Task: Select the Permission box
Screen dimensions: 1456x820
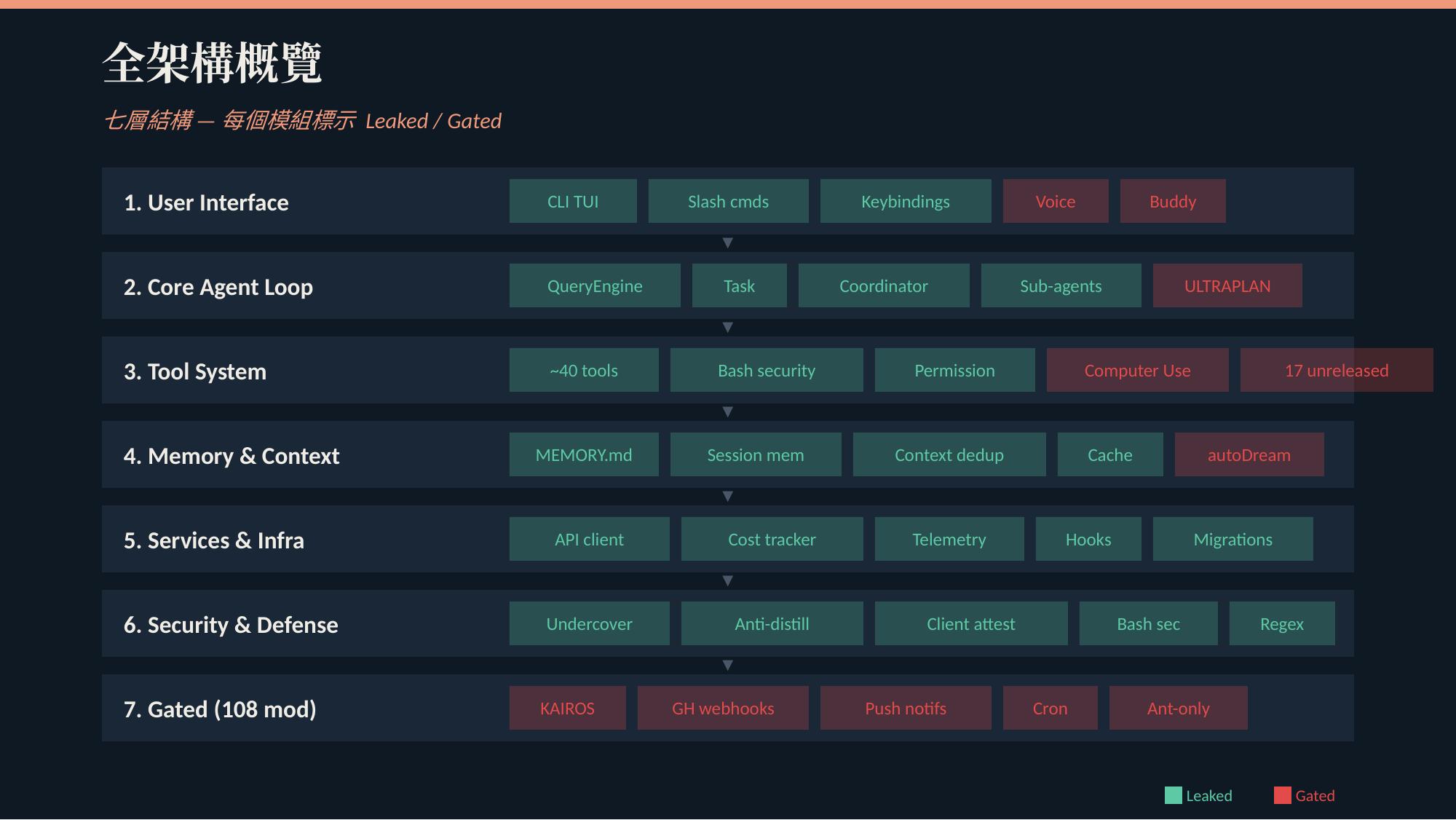Action: [x=955, y=370]
